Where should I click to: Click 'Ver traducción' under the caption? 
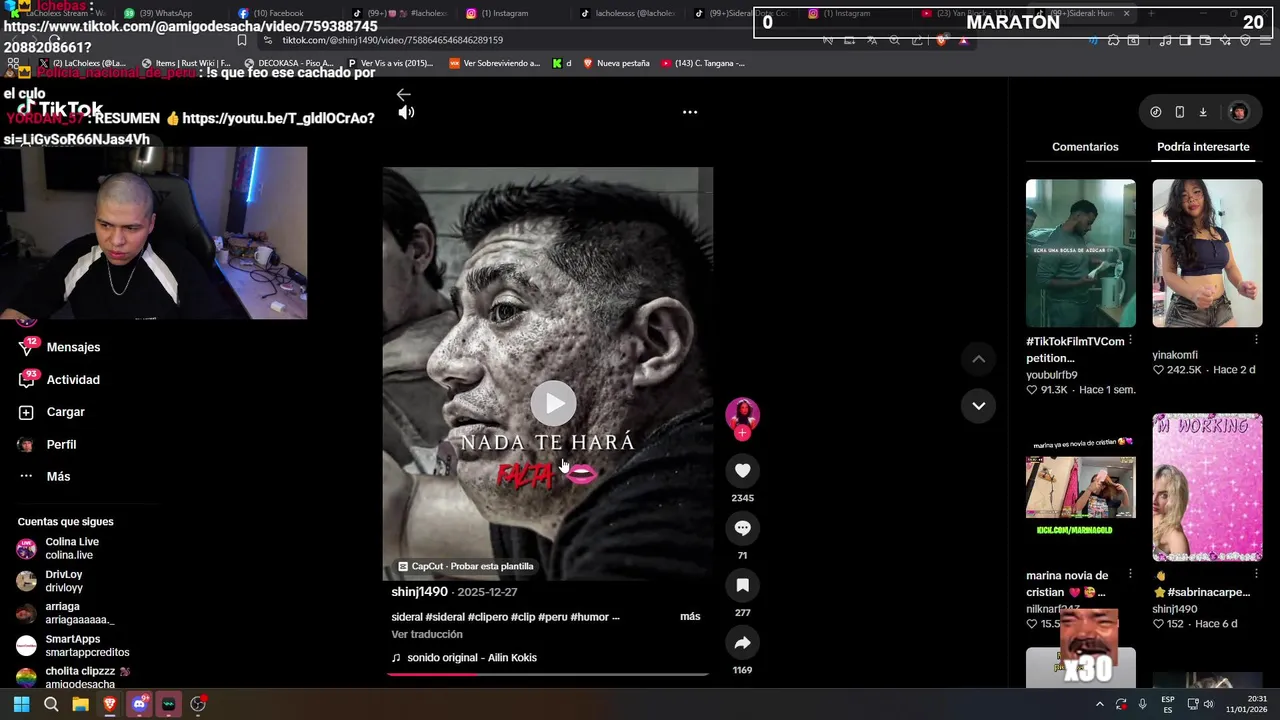click(x=427, y=634)
